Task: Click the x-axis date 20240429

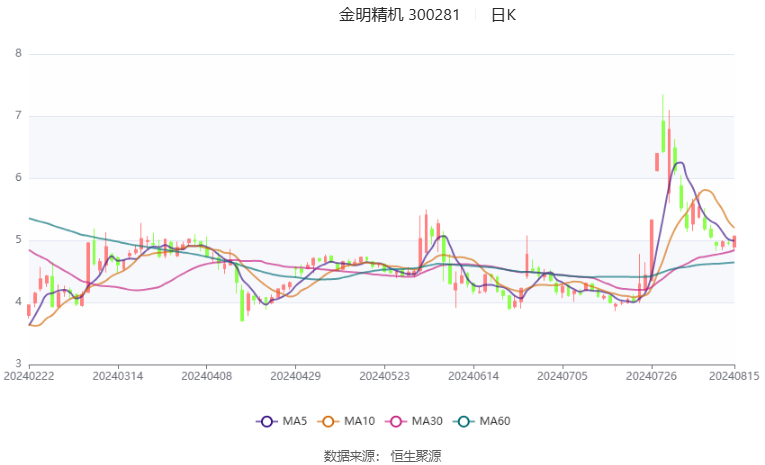Action: point(295,376)
